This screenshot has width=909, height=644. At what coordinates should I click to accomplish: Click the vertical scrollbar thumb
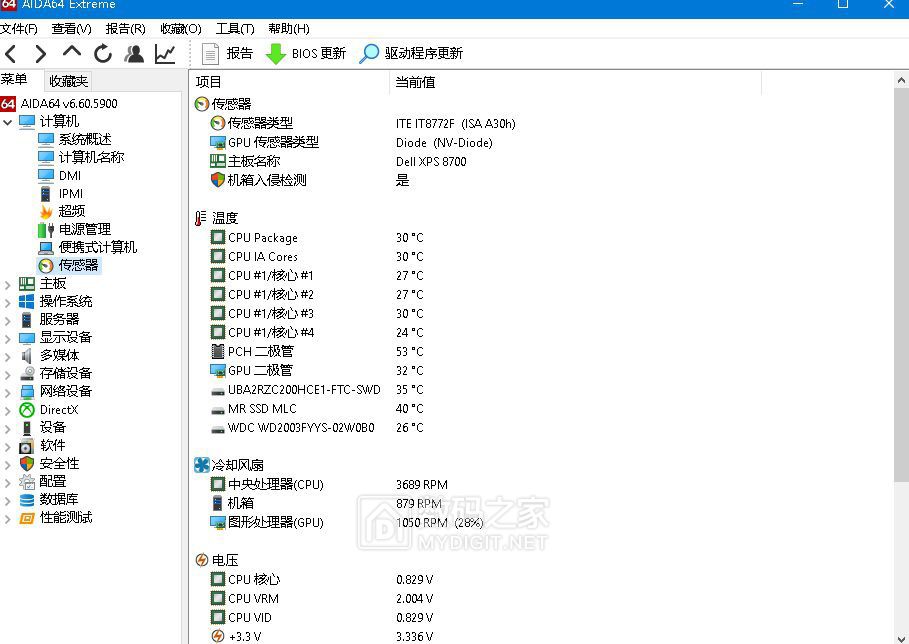click(x=901, y=285)
